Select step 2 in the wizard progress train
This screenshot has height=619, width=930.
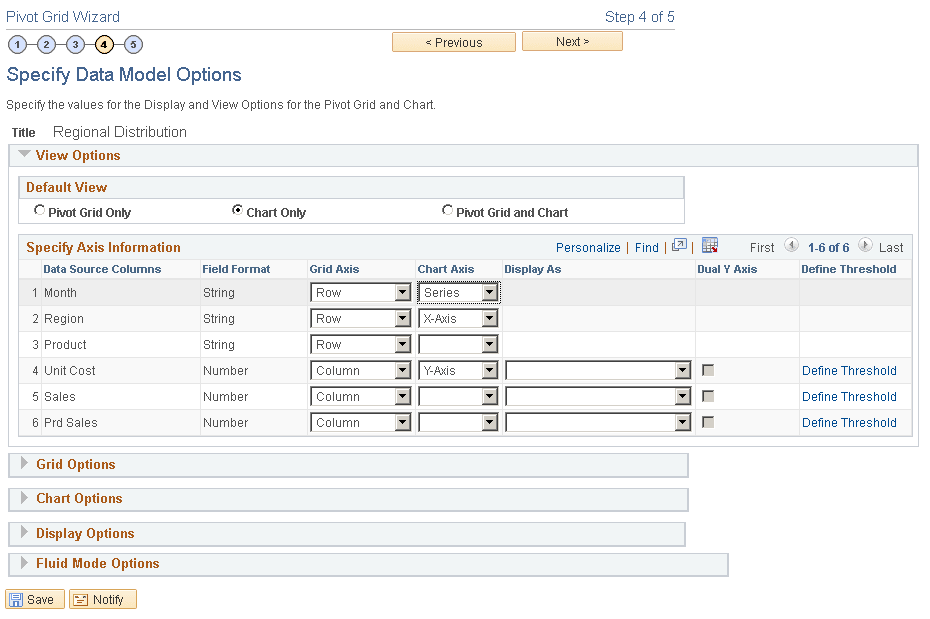tap(46, 44)
